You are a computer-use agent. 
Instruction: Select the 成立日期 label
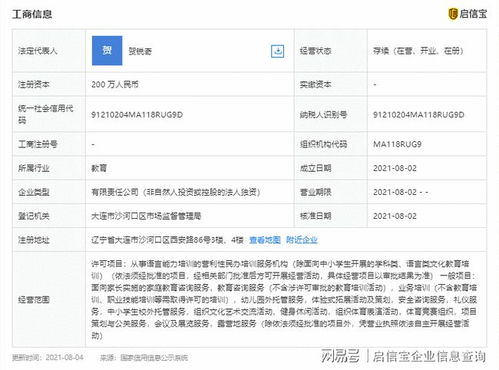click(x=315, y=168)
